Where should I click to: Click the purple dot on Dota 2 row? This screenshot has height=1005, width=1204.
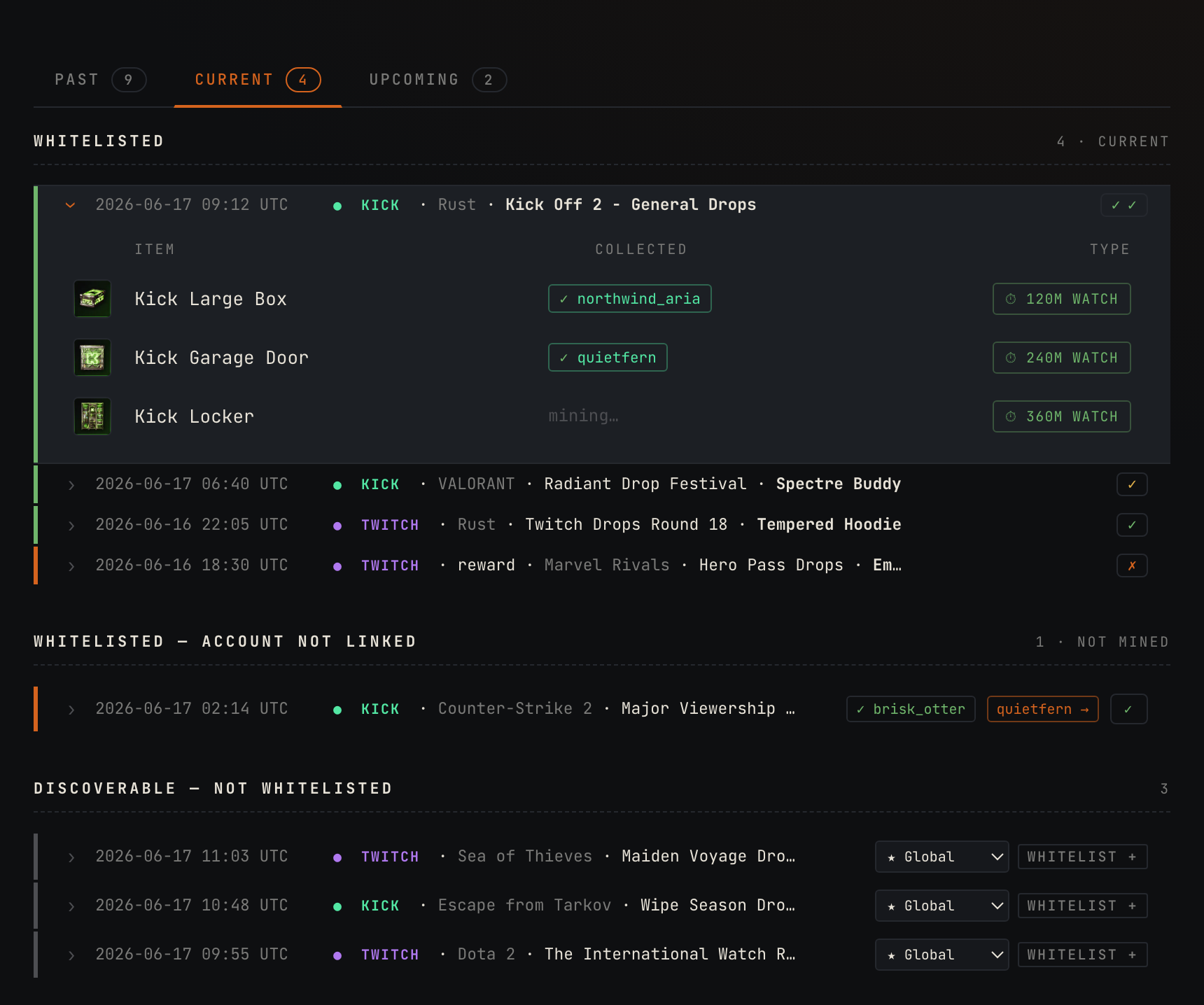337,955
